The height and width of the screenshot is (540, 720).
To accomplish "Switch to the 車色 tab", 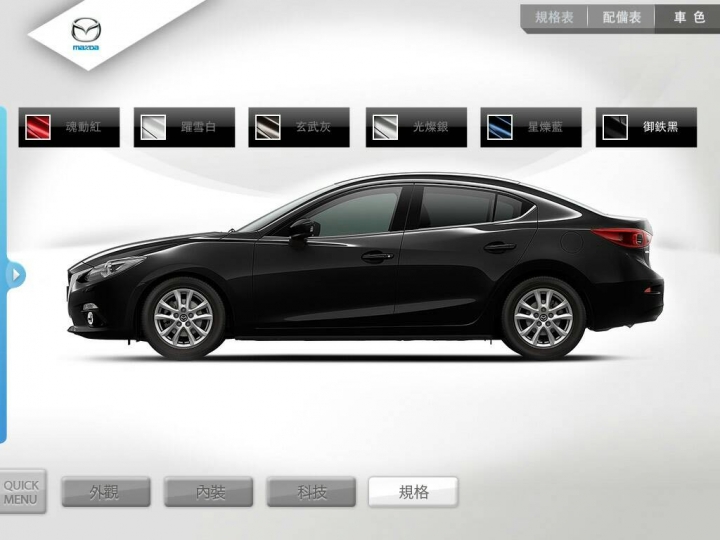I will (688, 18).
